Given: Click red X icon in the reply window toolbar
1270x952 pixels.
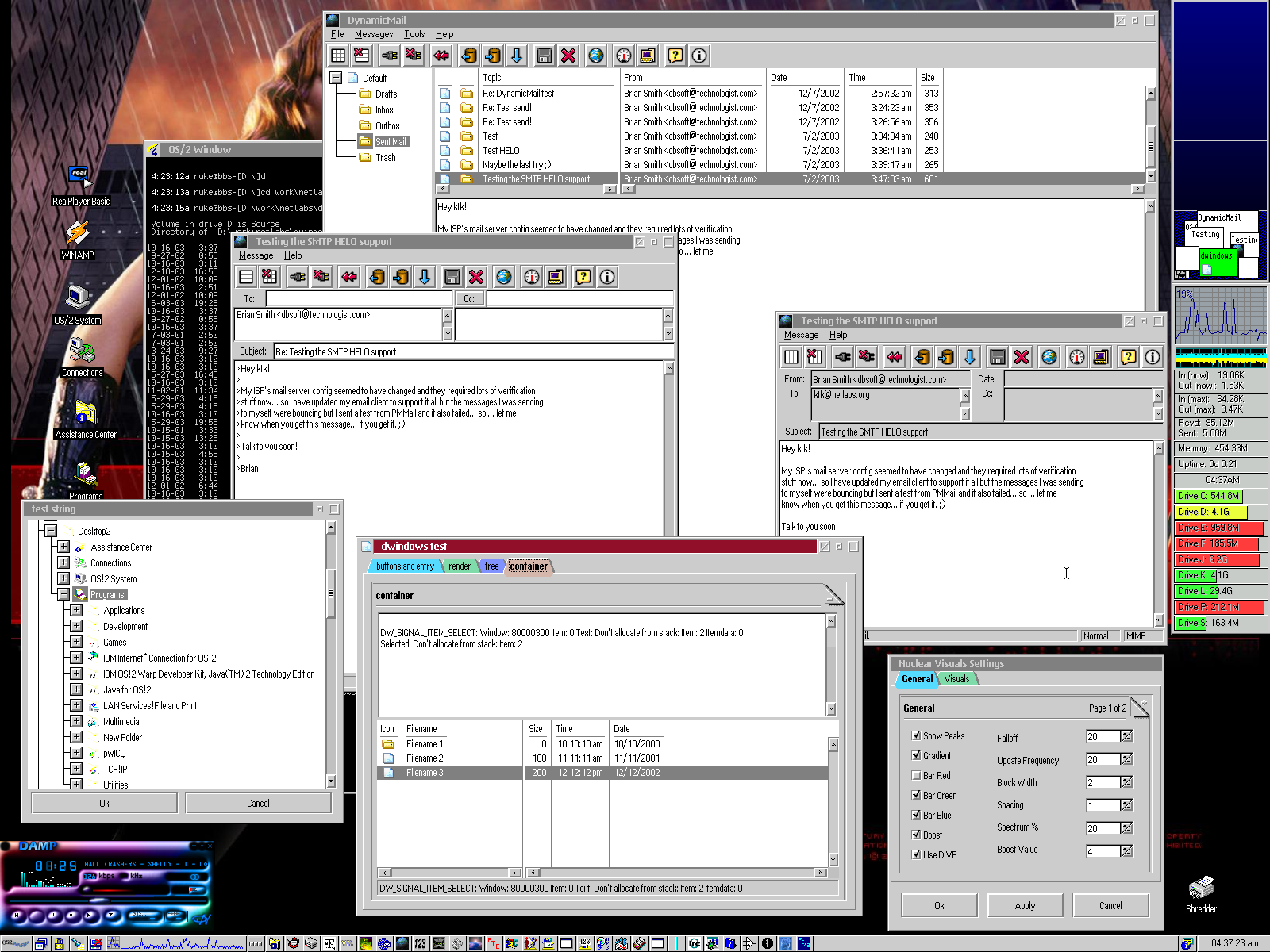Looking at the screenshot, I should pyautogui.click(x=476, y=277).
